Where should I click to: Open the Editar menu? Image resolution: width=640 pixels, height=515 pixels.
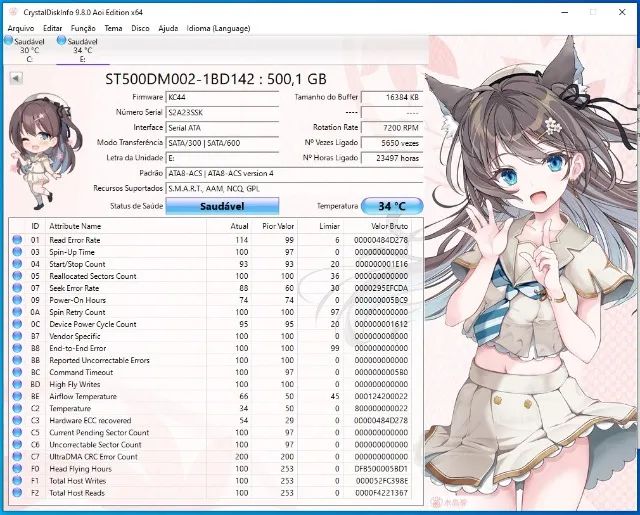pyautogui.click(x=52, y=29)
